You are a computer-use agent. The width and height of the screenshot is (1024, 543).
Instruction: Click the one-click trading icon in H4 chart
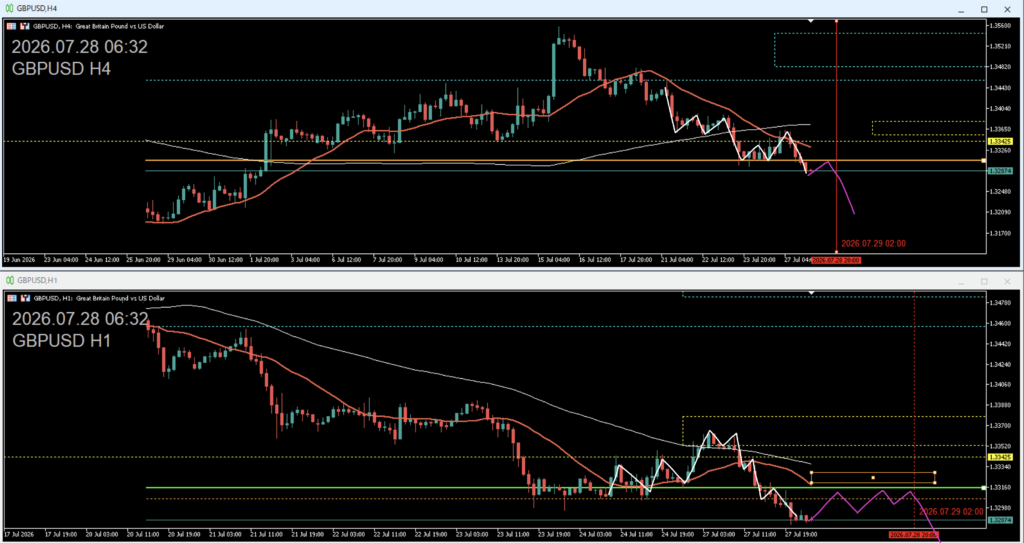click(x=25, y=26)
